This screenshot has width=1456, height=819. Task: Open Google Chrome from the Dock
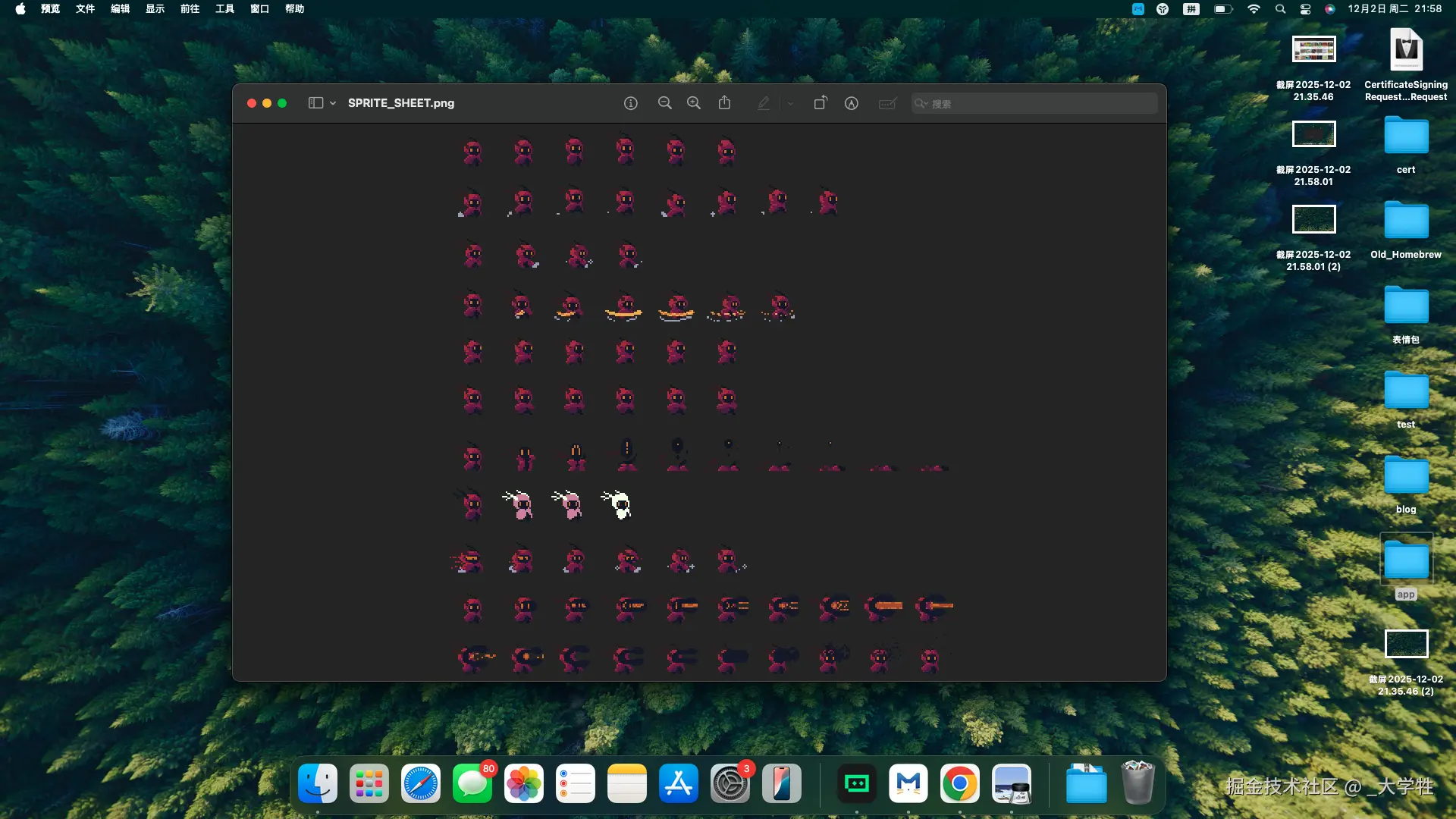coord(959,783)
